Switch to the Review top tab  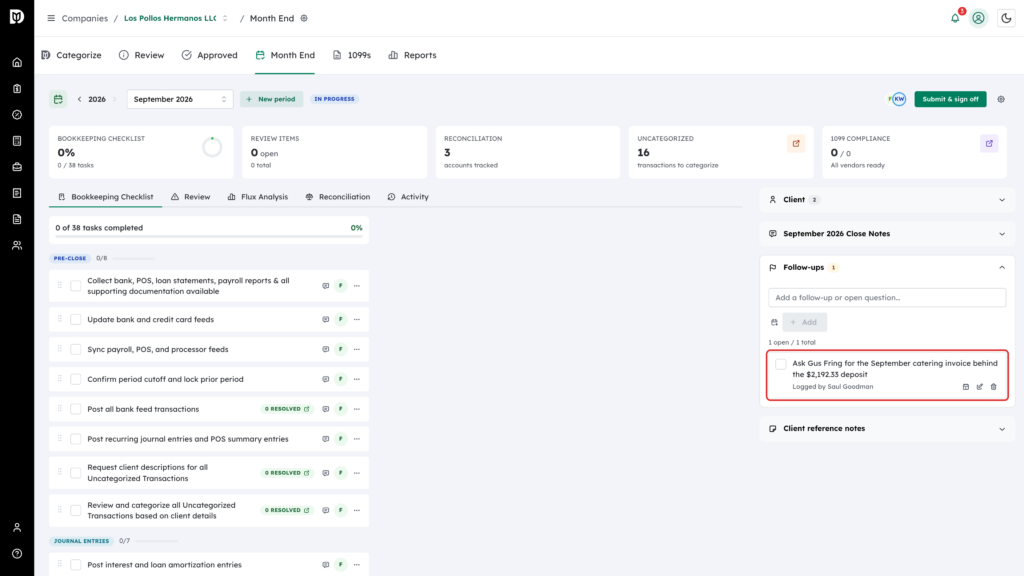[x=142, y=56]
